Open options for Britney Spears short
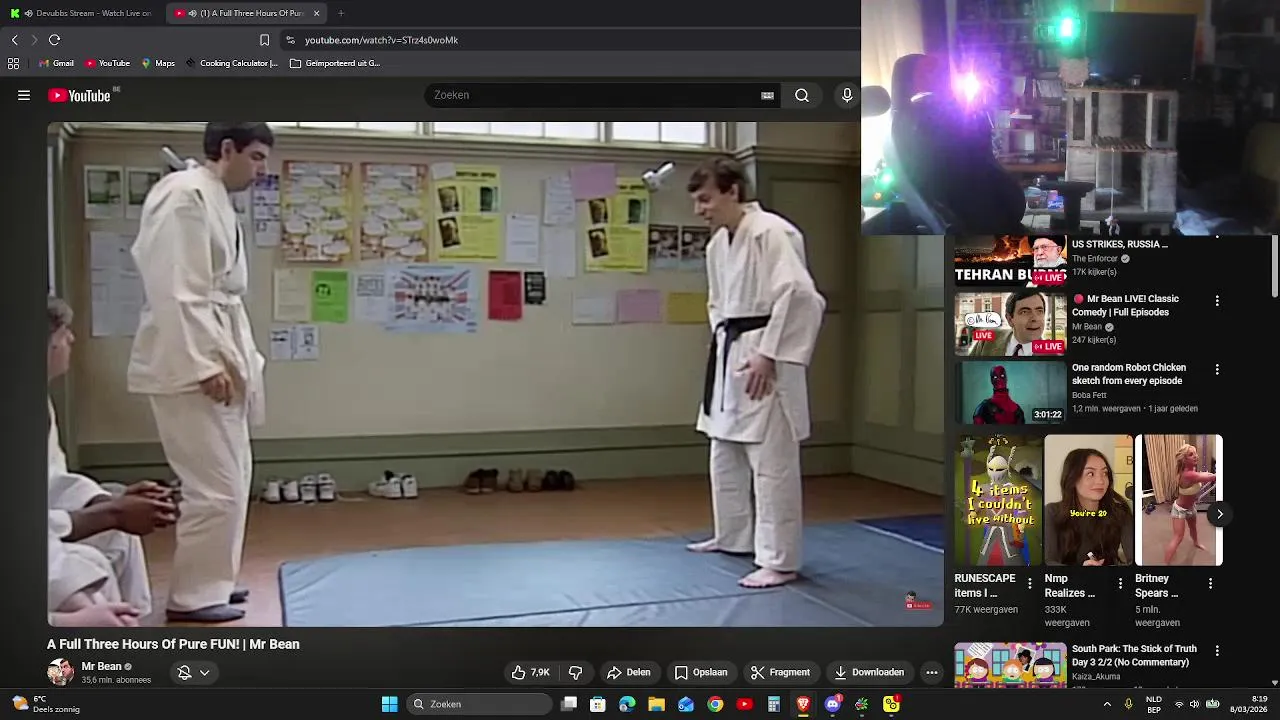This screenshot has height=720, width=1280. tap(1210, 583)
